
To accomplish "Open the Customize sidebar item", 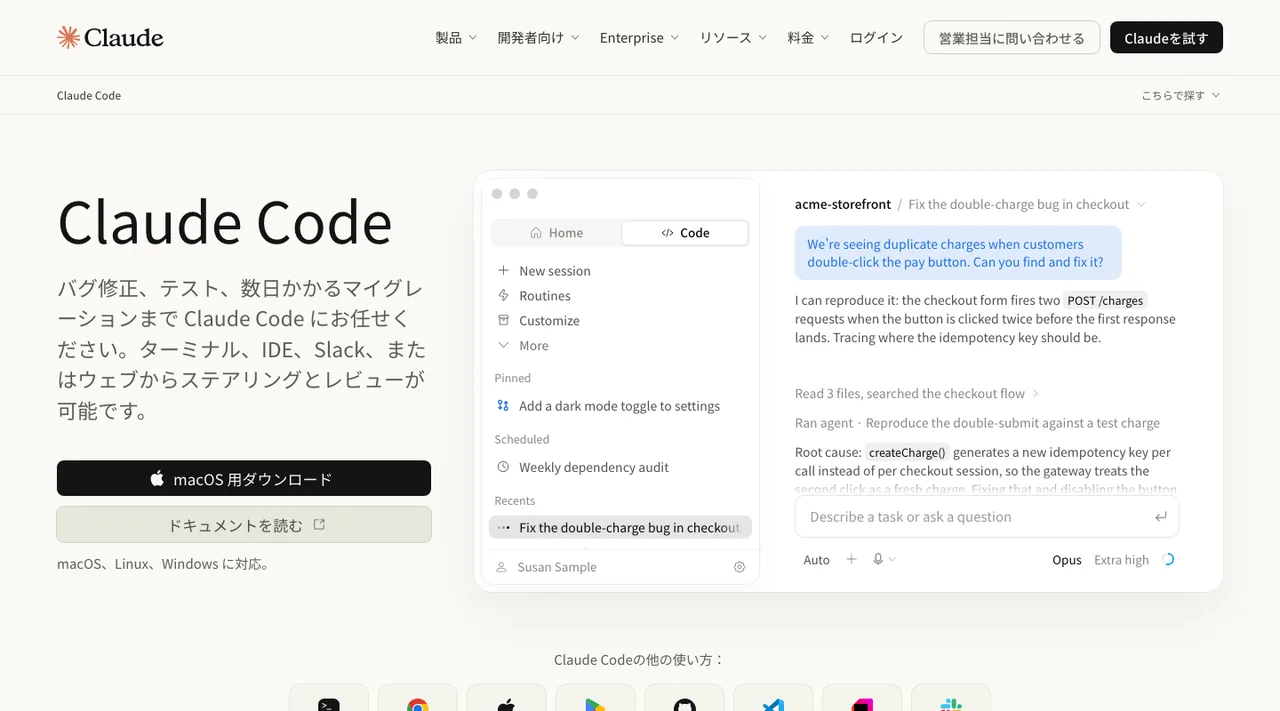I will 549,321.
